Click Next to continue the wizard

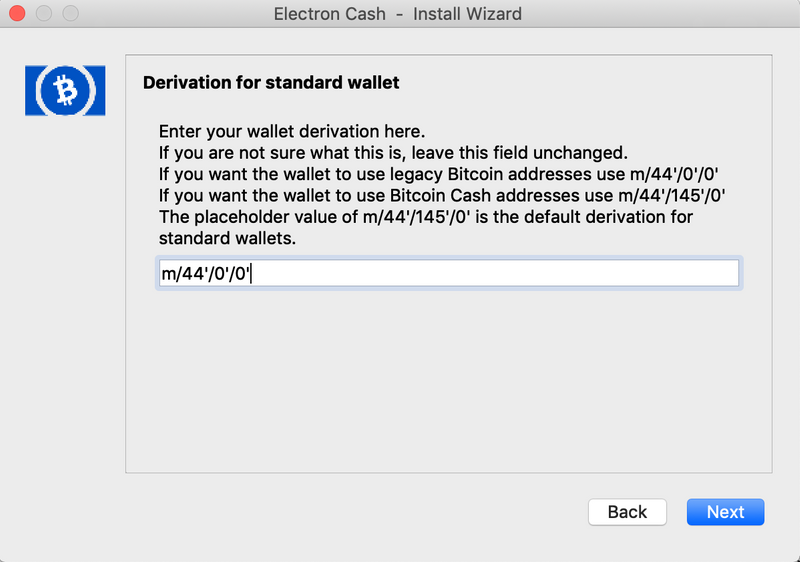coord(725,512)
